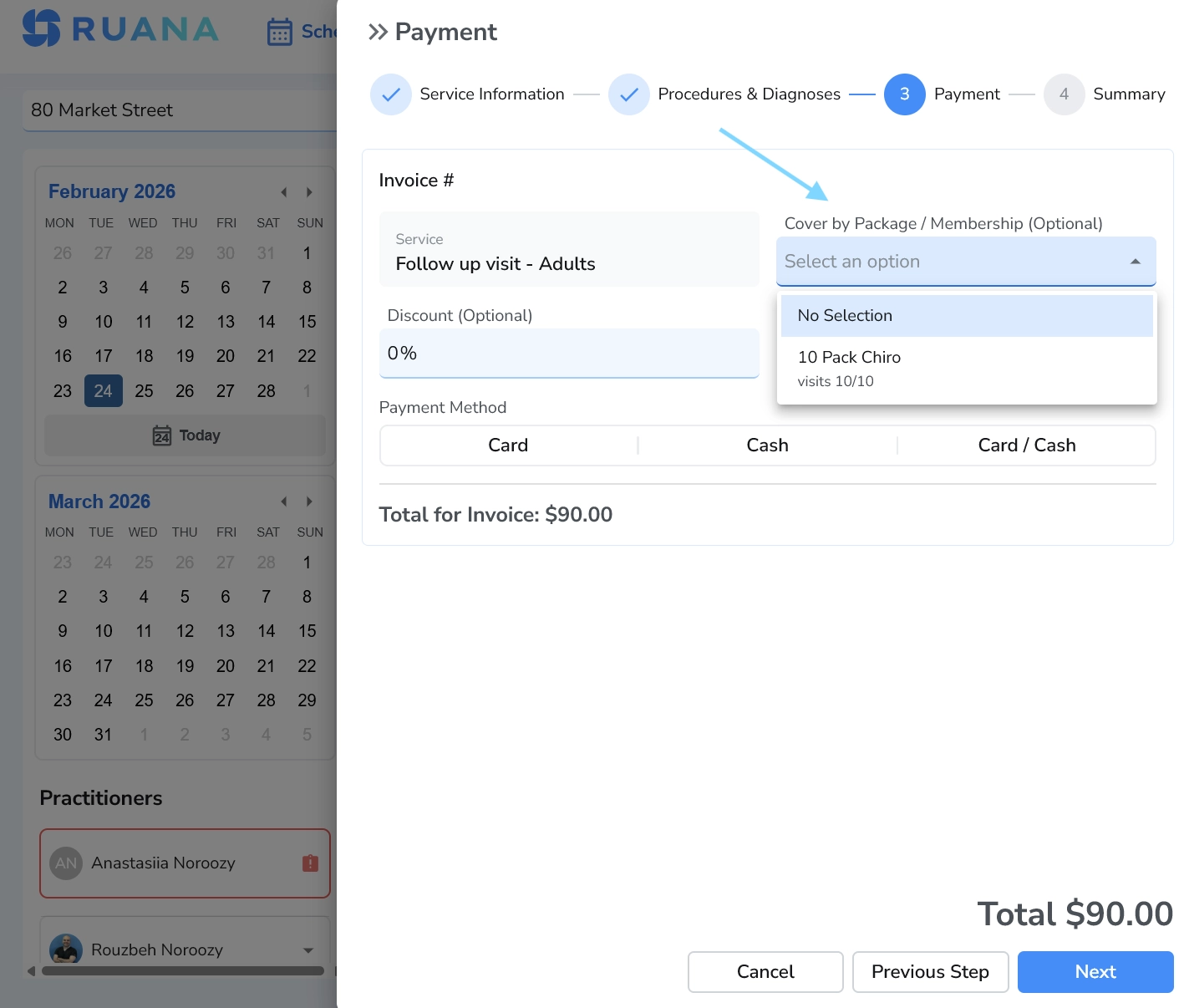Click the Discount percentage input field
The image size is (1184, 1008).
point(568,354)
